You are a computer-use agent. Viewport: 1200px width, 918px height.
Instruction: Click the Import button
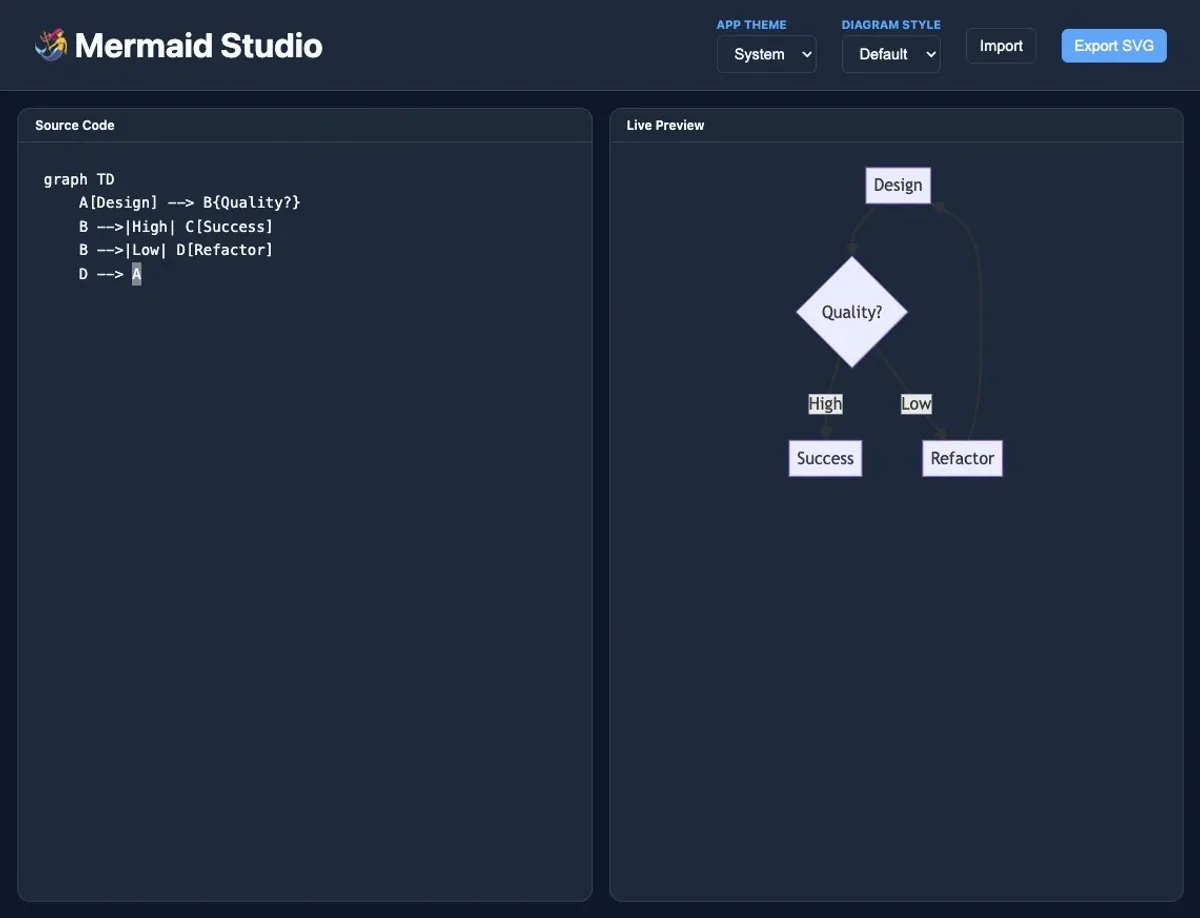click(x=1000, y=45)
